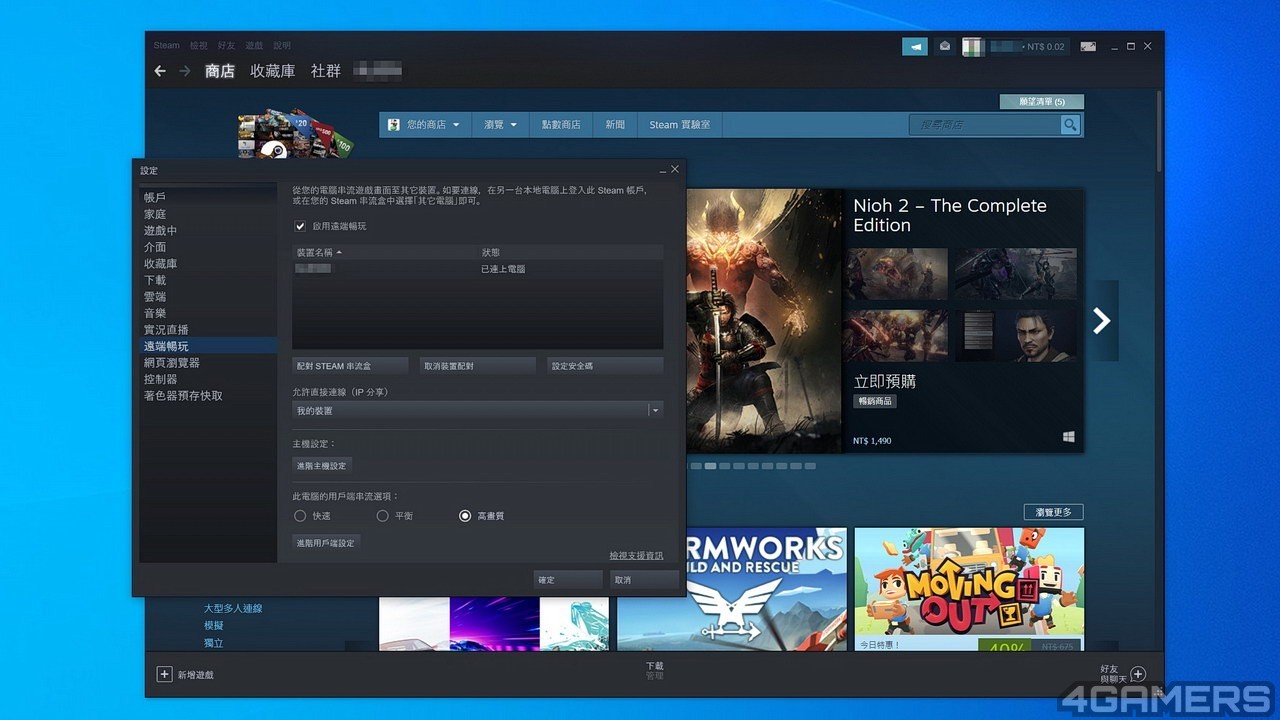Open the 大型多人連線 category link
Screen dimensions: 1280x720
pyautogui.click(x=233, y=608)
